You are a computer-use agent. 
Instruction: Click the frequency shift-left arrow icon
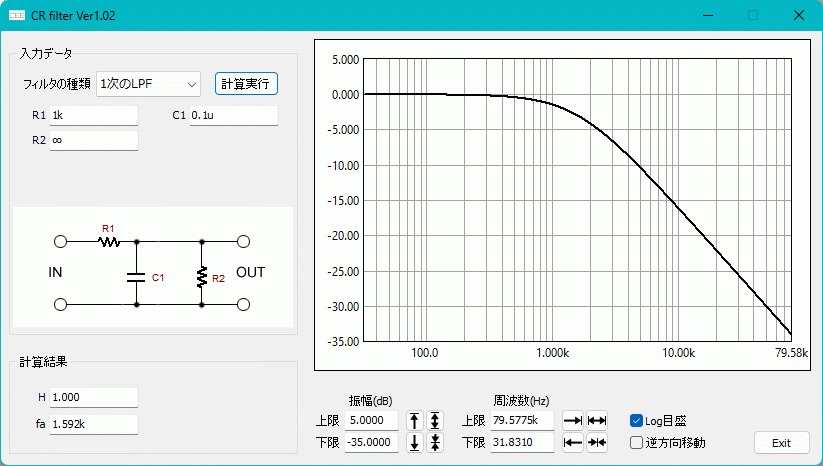click(573, 443)
